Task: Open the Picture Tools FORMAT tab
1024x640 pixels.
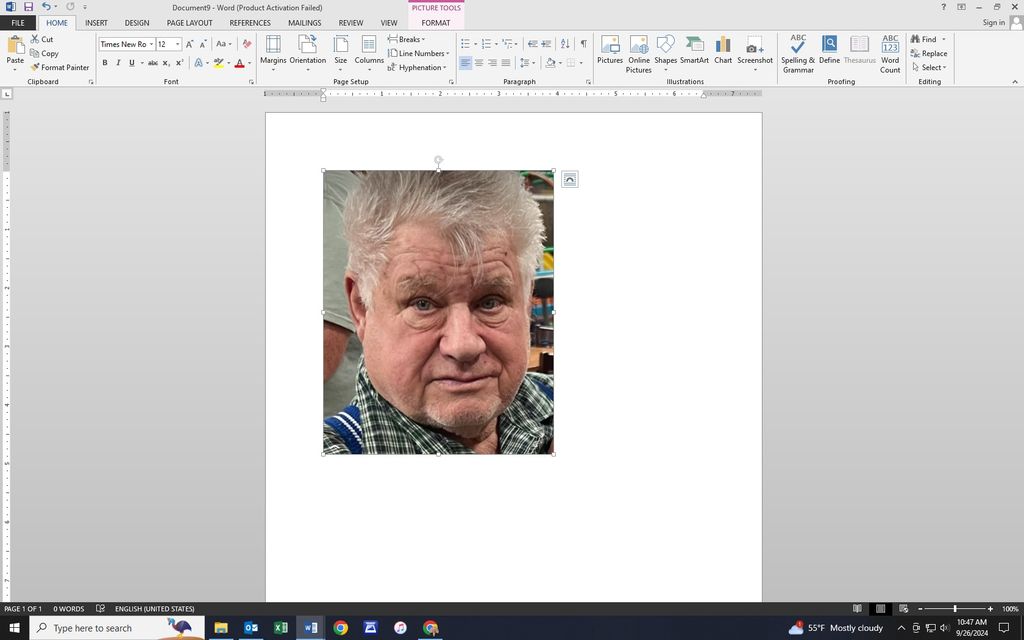Action: 435,22
